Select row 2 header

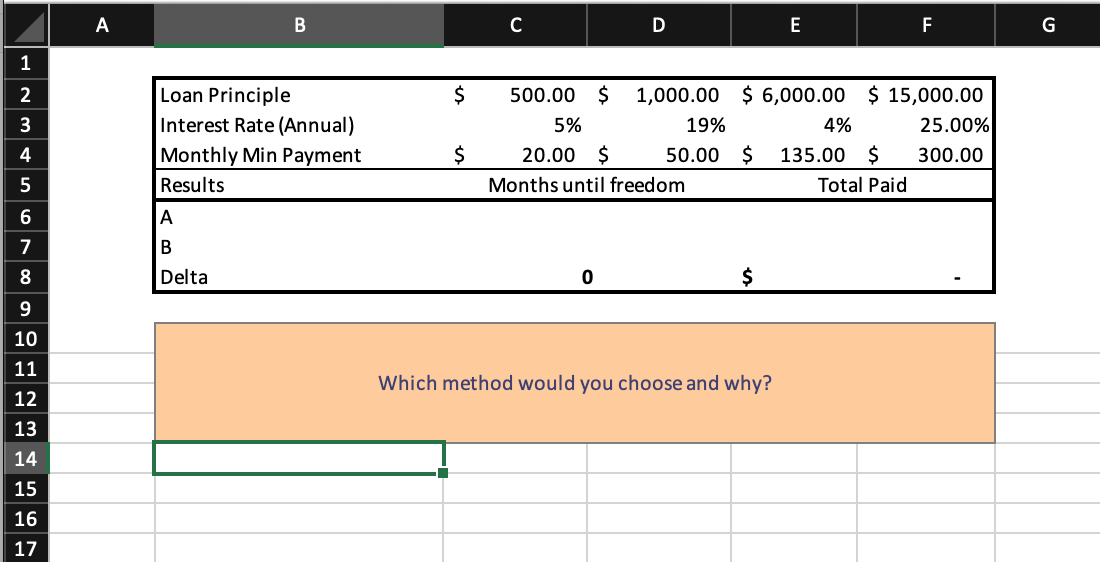tap(25, 94)
